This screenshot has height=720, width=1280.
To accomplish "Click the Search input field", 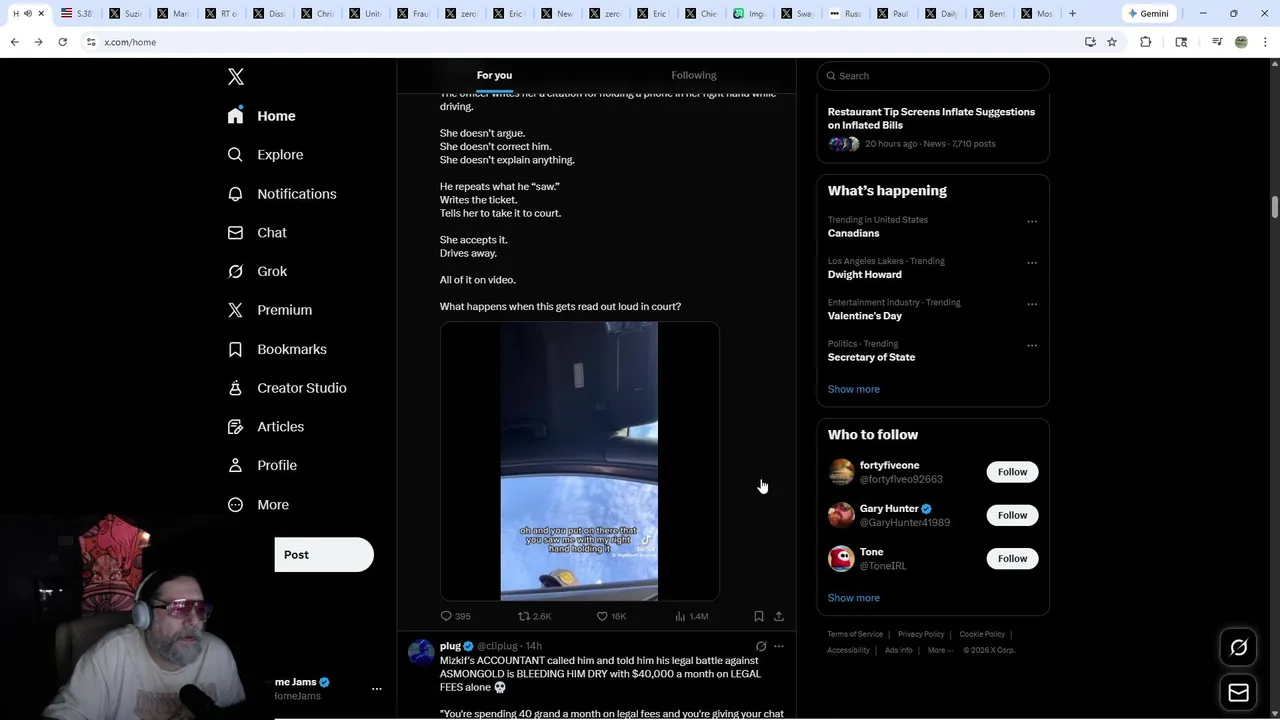I will click(x=933, y=76).
